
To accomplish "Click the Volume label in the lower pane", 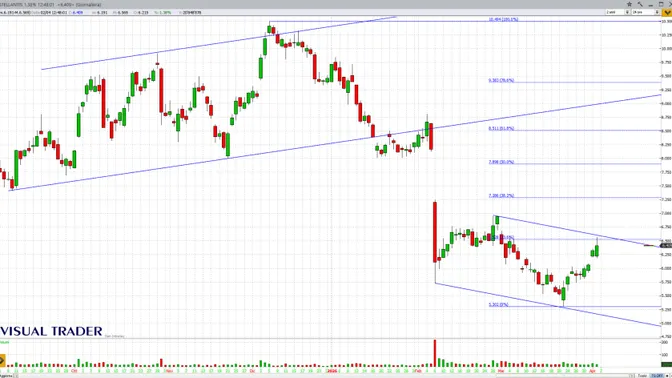I will click(x=4, y=342).
